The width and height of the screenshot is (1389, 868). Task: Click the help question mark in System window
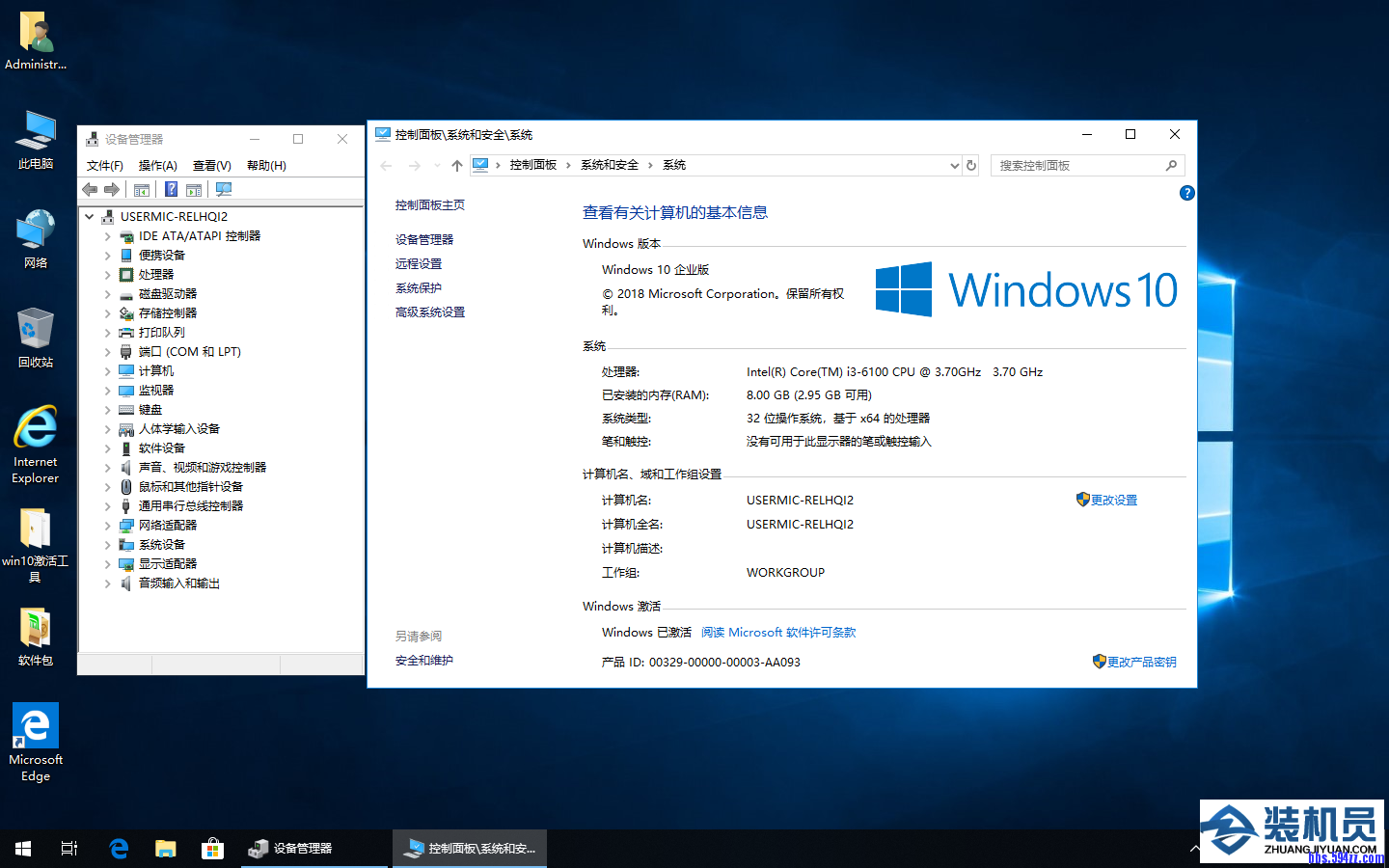[x=1186, y=193]
